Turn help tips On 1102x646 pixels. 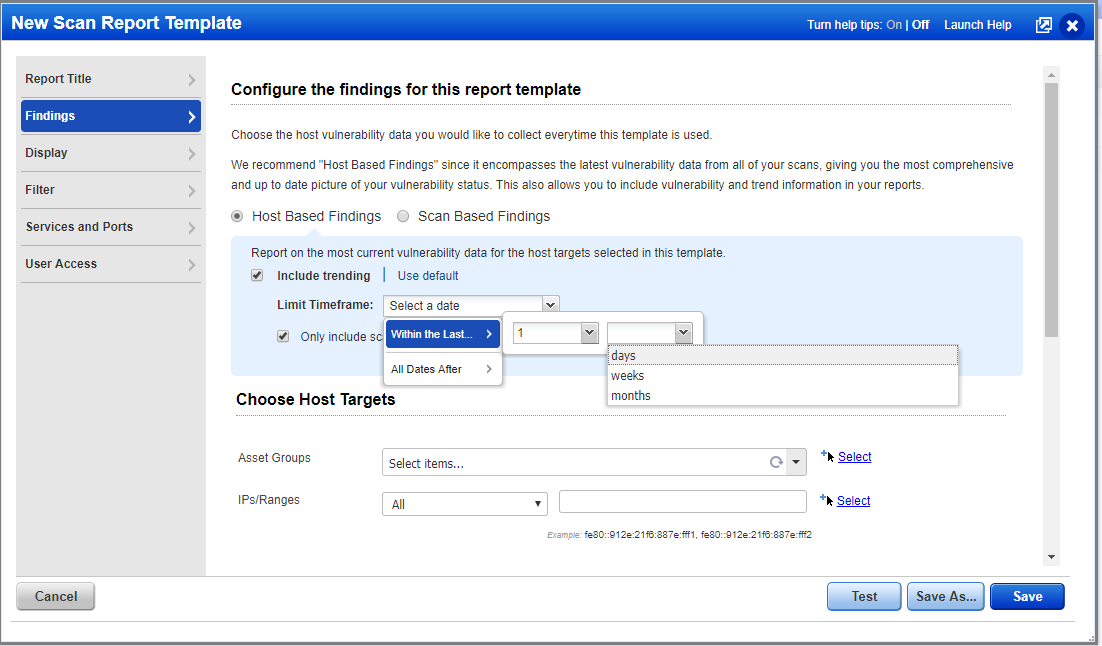point(894,25)
